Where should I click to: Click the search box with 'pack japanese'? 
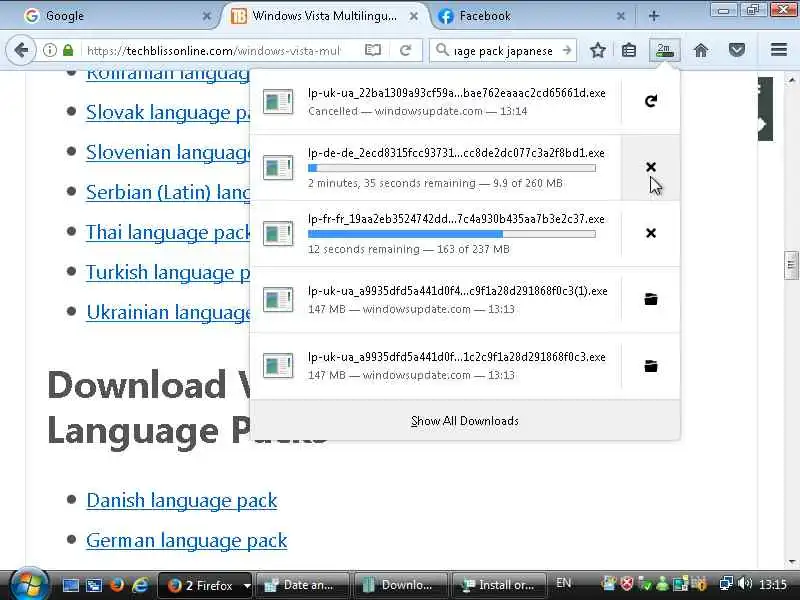[503, 51]
